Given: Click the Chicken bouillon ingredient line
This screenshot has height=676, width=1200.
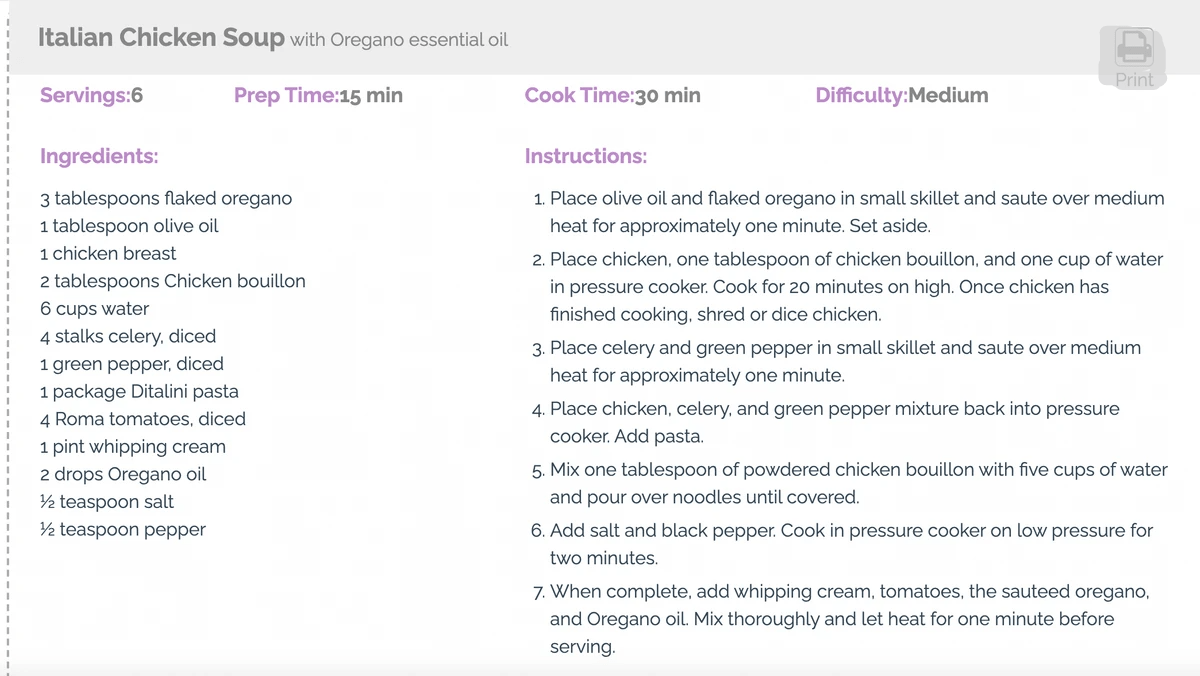Looking at the screenshot, I should [173, 281].
